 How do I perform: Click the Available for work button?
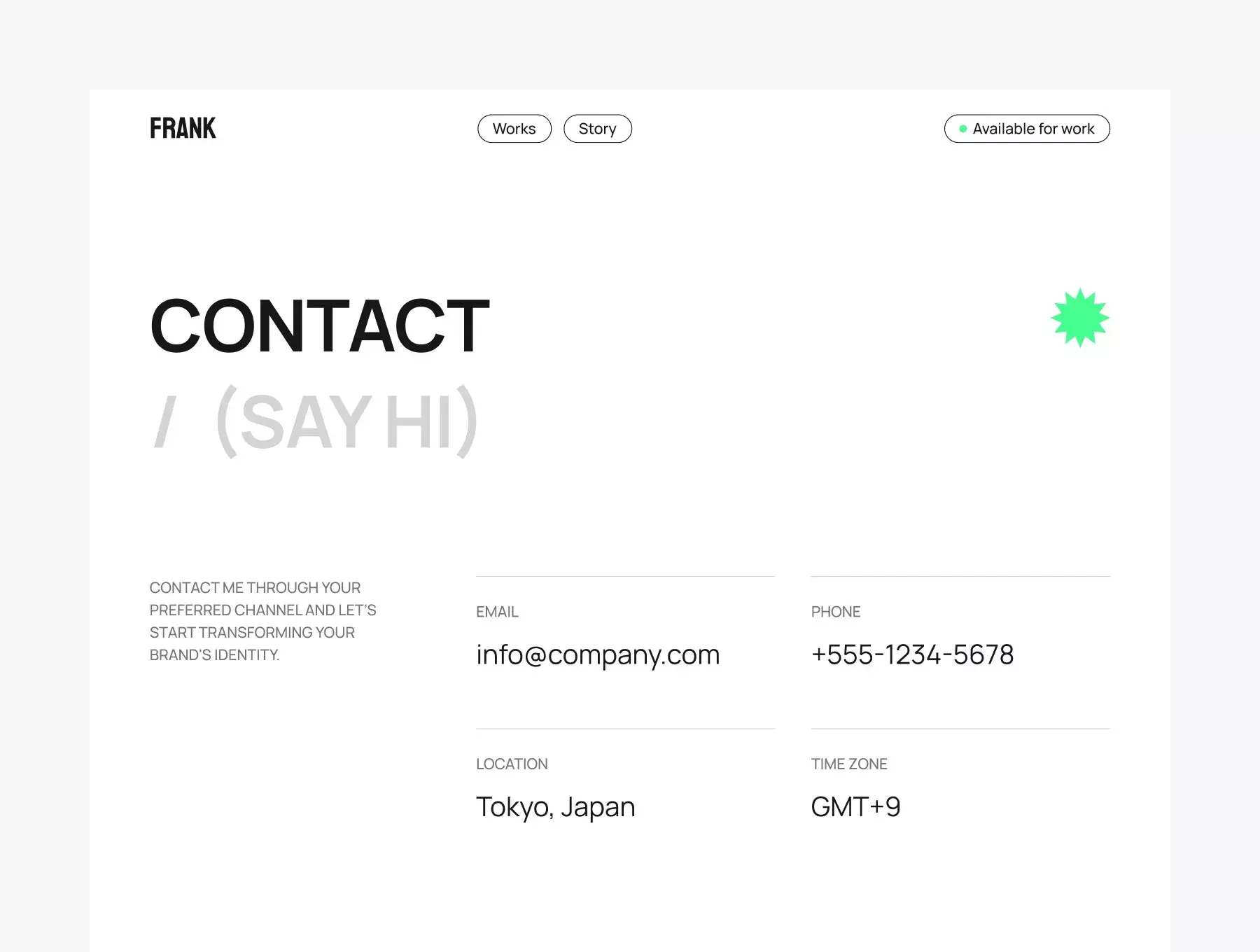click(x=1027, y=129)
